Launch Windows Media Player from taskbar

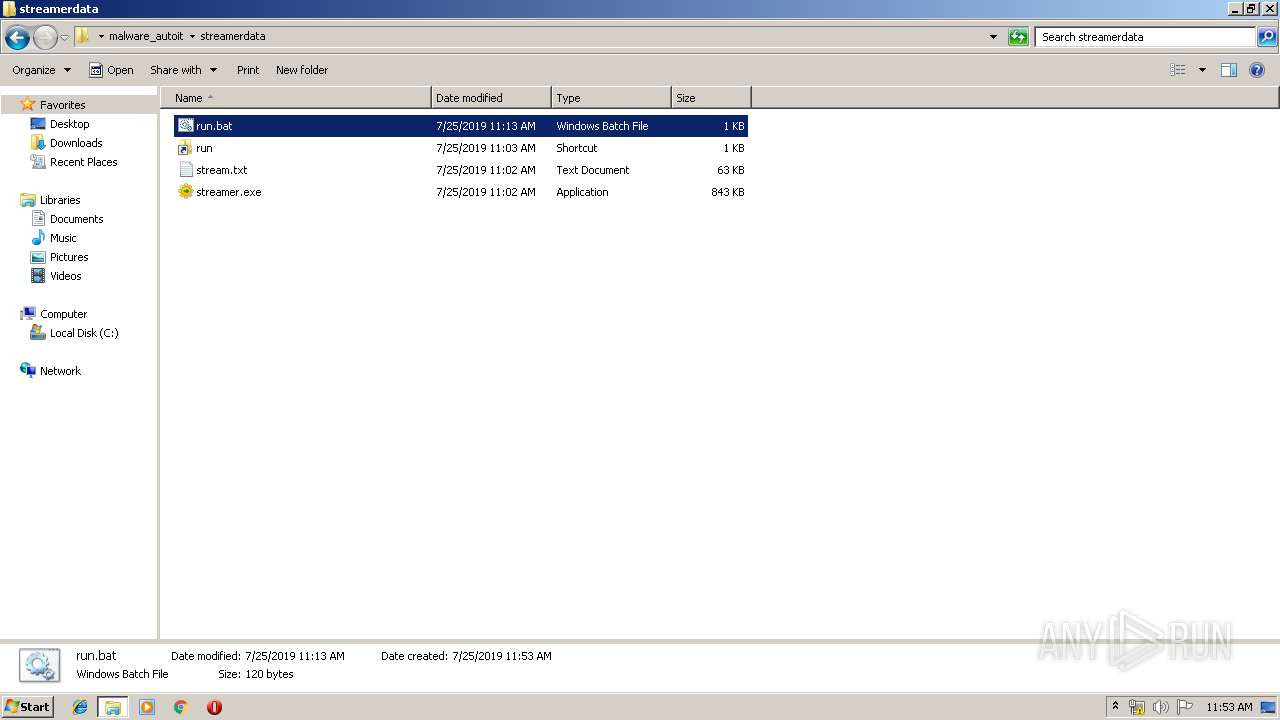tap(147, 707)
